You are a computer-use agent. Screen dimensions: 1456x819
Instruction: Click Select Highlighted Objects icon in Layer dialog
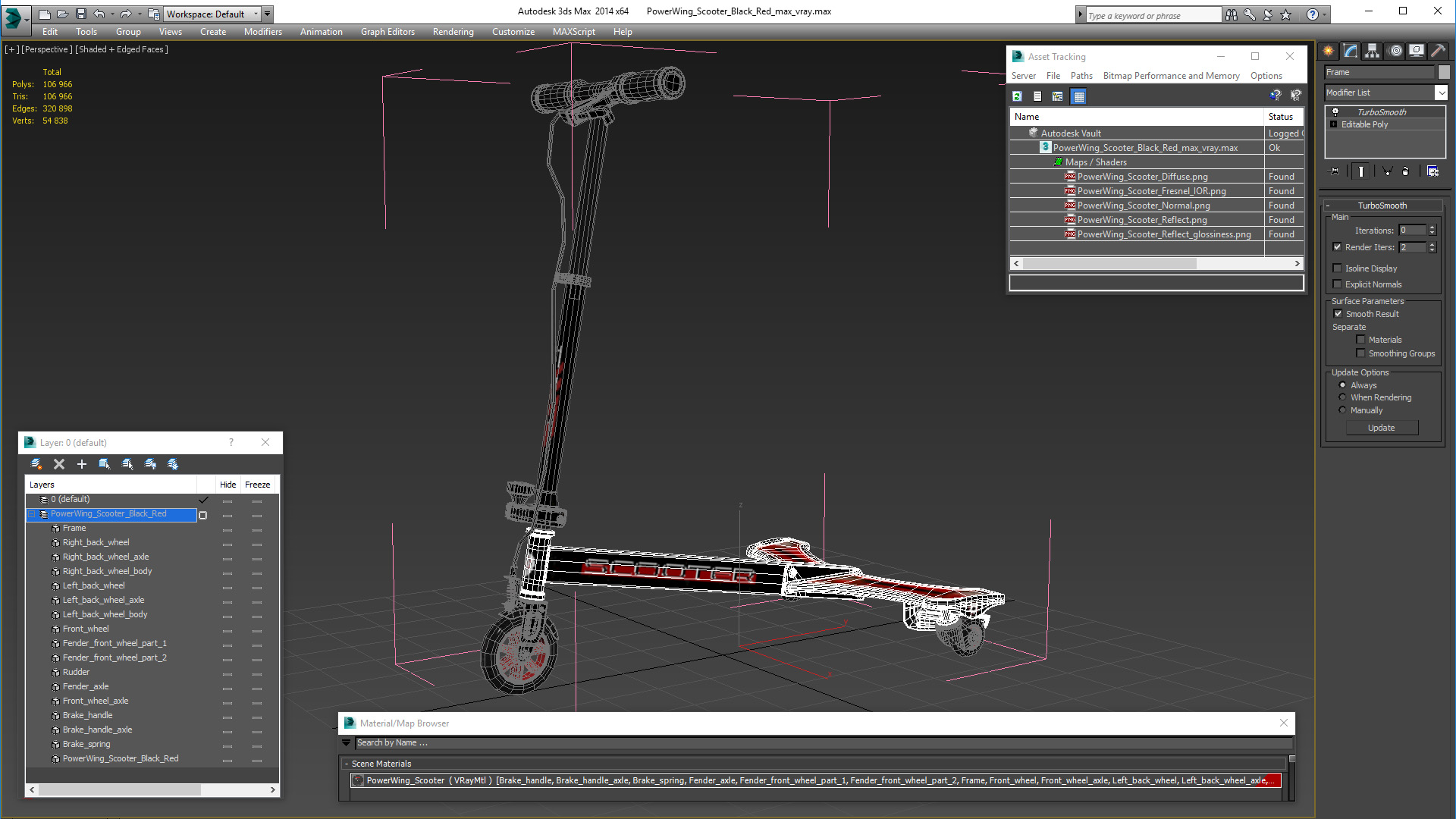pos(105,464)
